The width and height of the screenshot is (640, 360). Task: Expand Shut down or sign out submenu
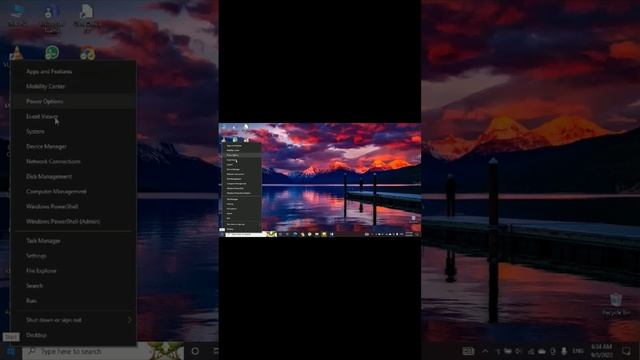tap(73, 320)
